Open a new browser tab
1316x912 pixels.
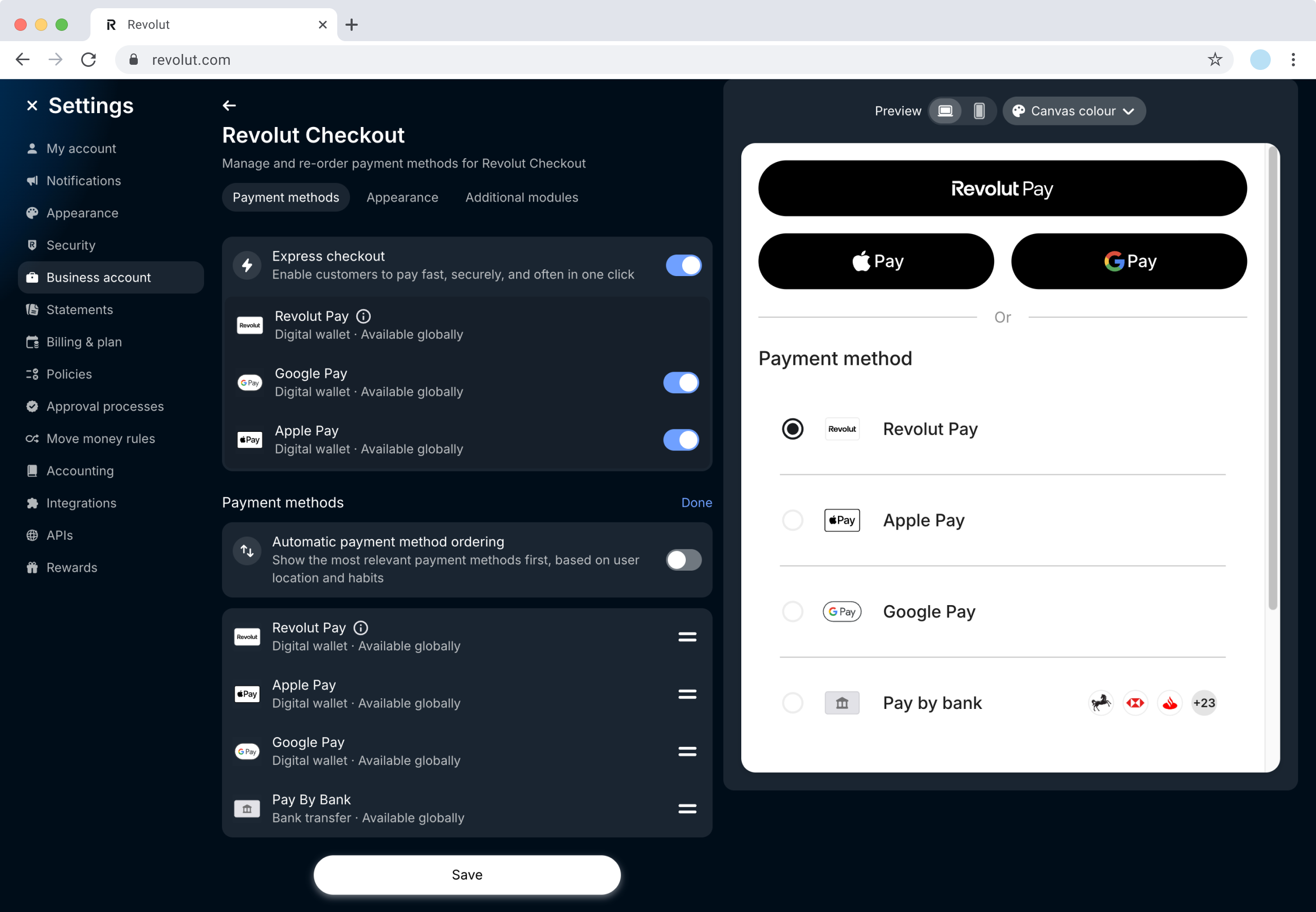[352, 25]
